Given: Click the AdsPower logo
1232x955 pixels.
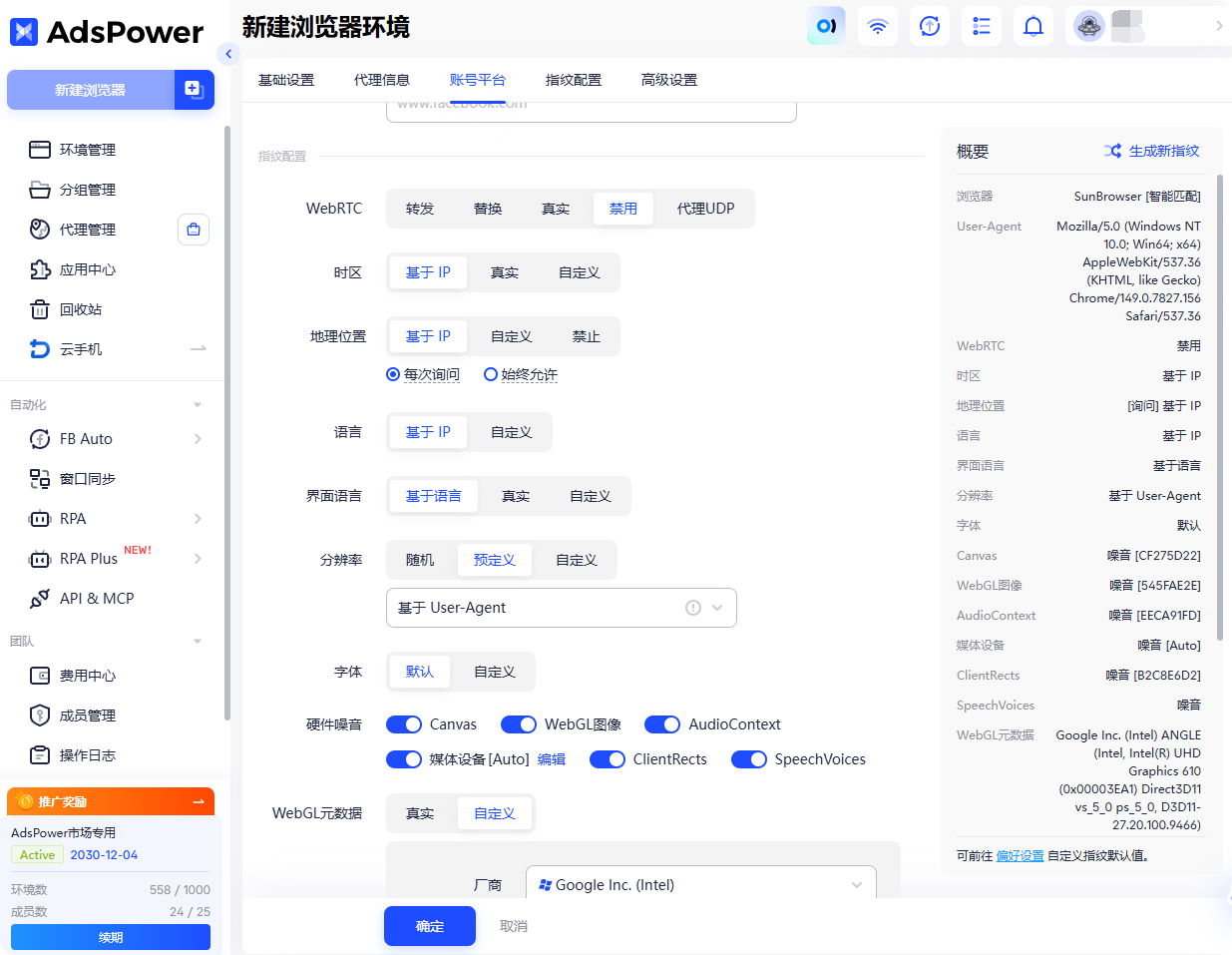Looking at the screenshot, I should (x=106, y=32).
